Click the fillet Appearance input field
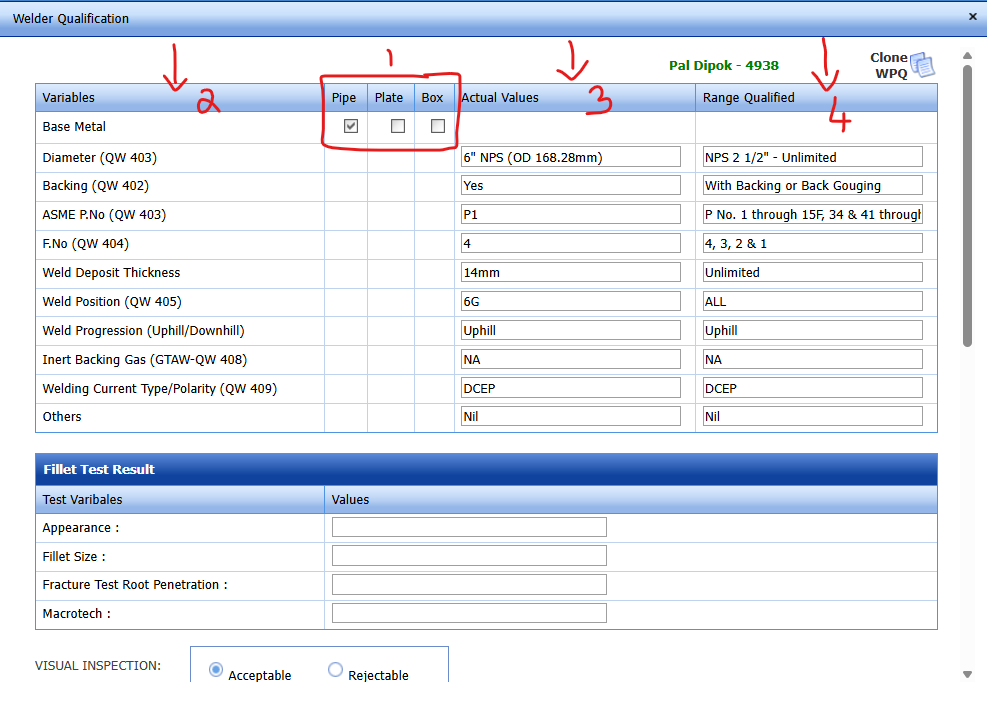Screen dimensions: 987x714 (x=469, y=528)
